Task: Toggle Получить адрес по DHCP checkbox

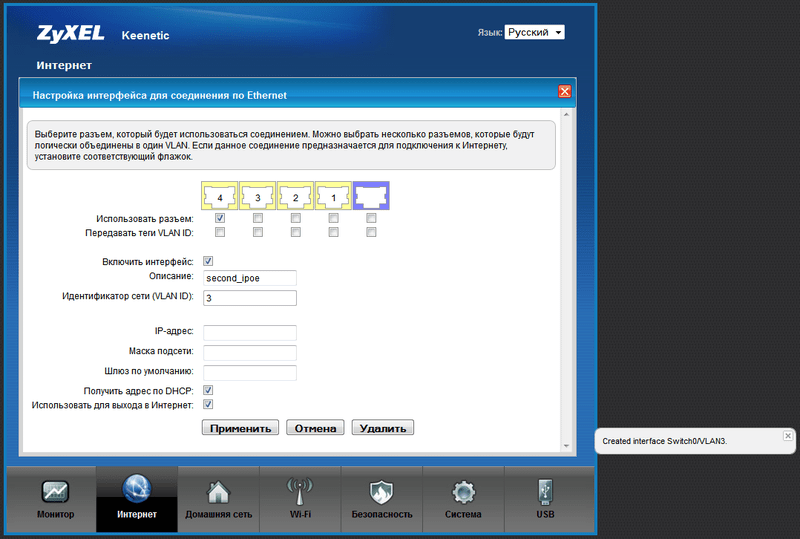Action: pyautogui.click(x=208, y=390)
